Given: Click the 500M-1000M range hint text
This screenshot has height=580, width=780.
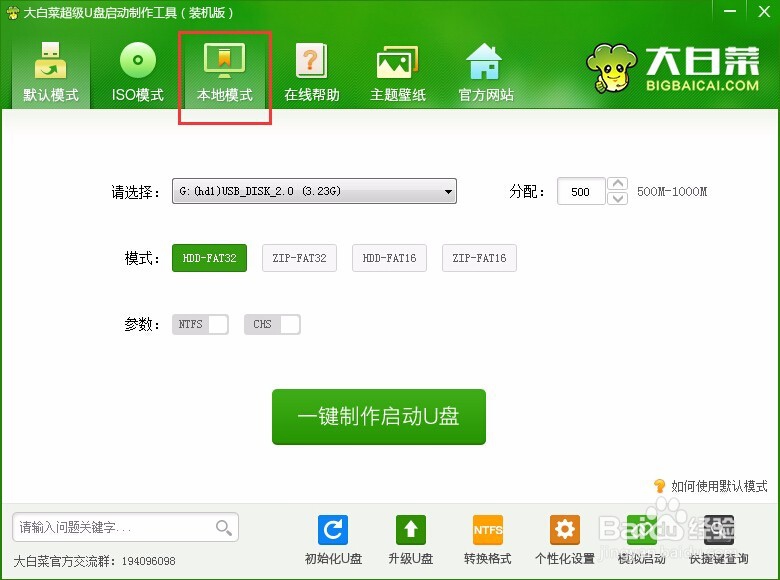Looking at the screenshot, I should (x=672, y=192).
